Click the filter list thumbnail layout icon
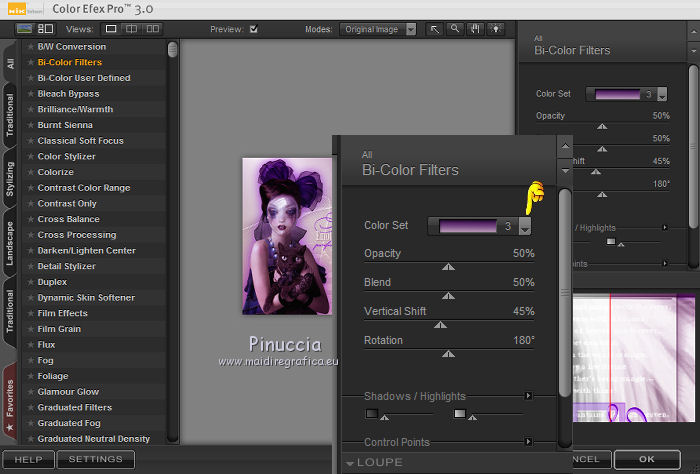This screenshot has height=474, width=700. 45,29
